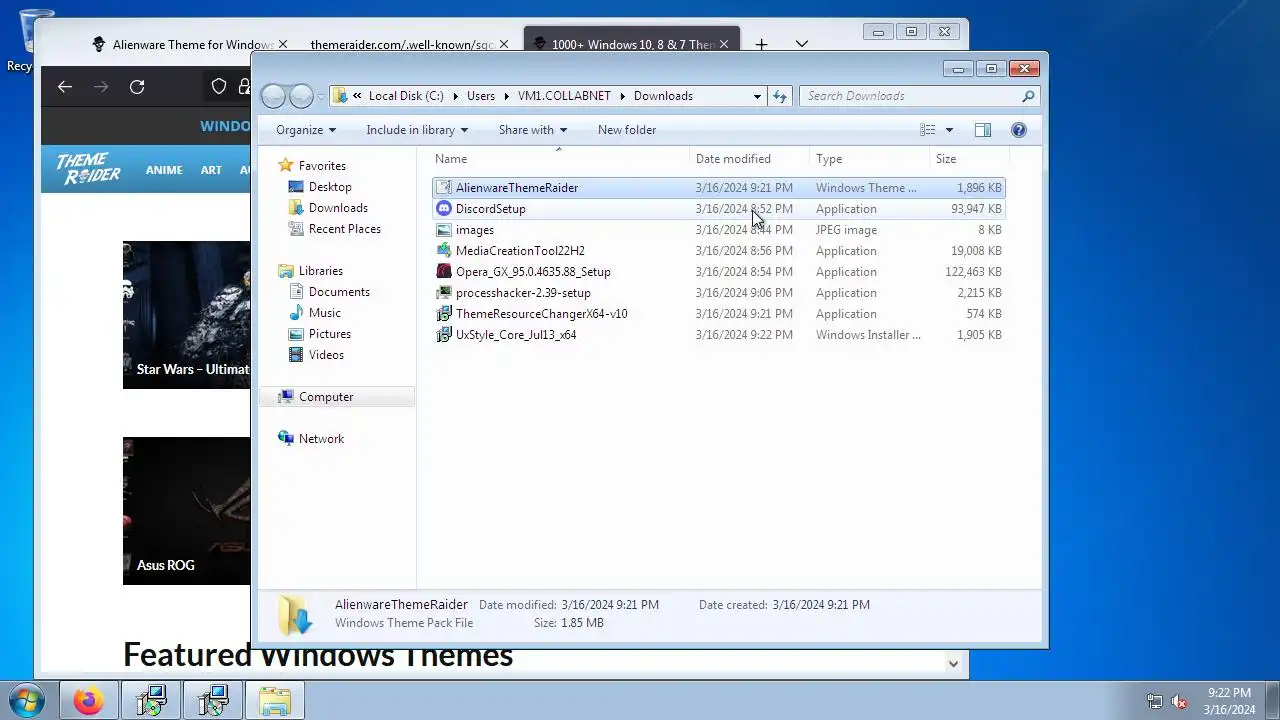Viewport: 1280px width, 720px height.
Task: Click the New folder button
Action: click(627, 130)
